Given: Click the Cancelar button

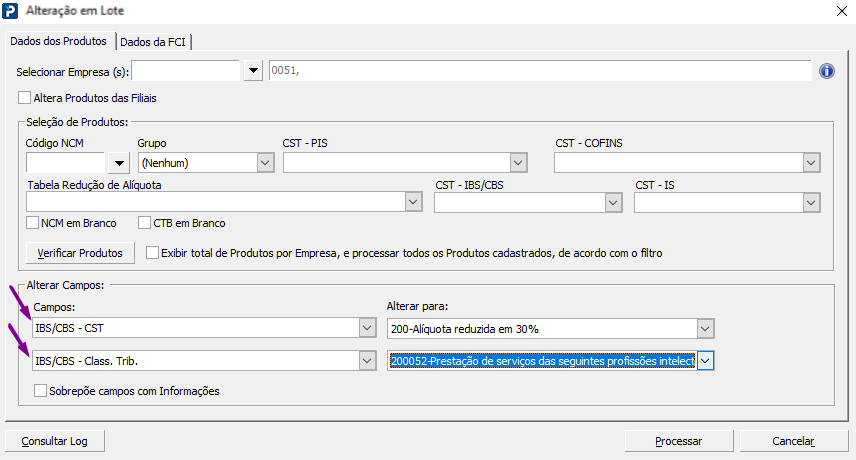Looking at the screenshot, I should click(x=793, y=441).
